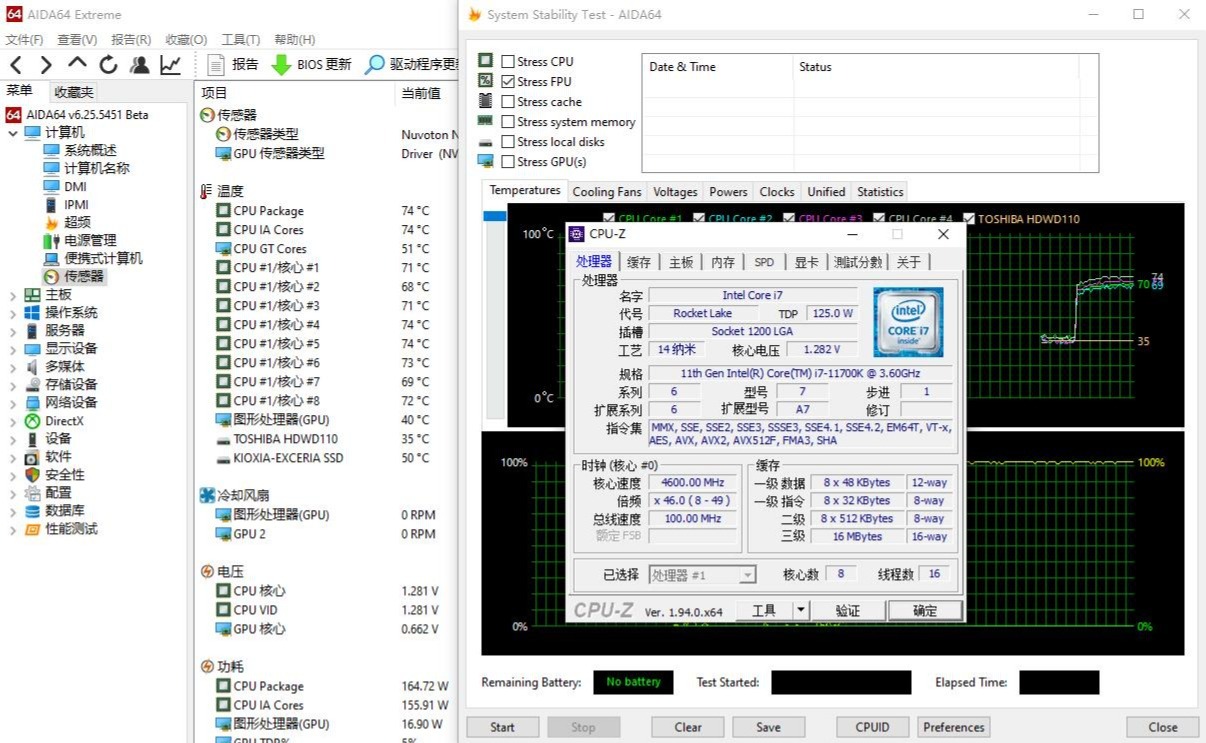The width and height of the screenshot is (1206, 743).
Task: Toggle CPU Core #4 graph checkbox
Action: 879,218
